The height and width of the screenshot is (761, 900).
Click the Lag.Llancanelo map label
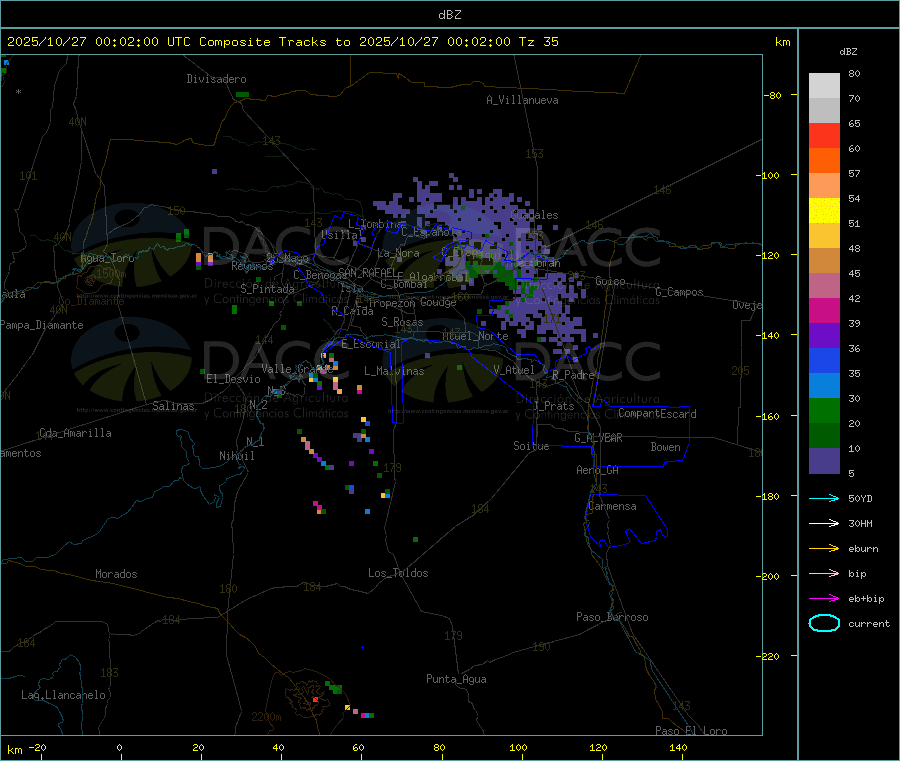(x=63, y=695)
